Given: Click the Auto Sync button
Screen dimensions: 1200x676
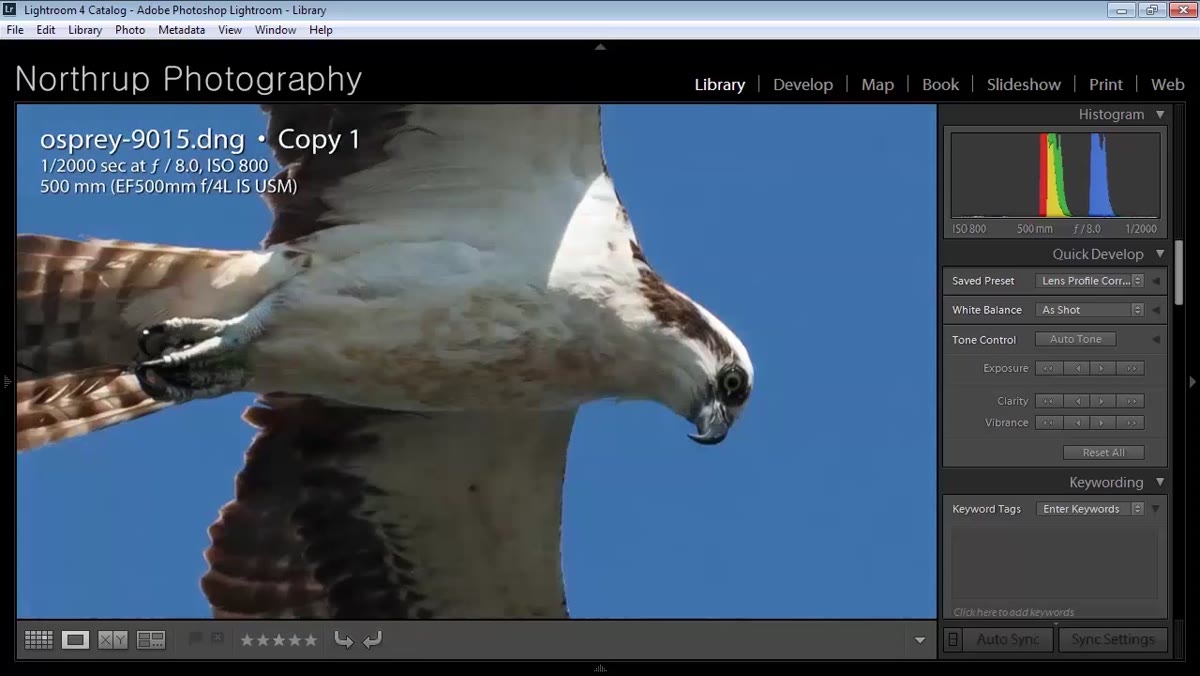Looking at the screenshot, I should click(1008, 639).
